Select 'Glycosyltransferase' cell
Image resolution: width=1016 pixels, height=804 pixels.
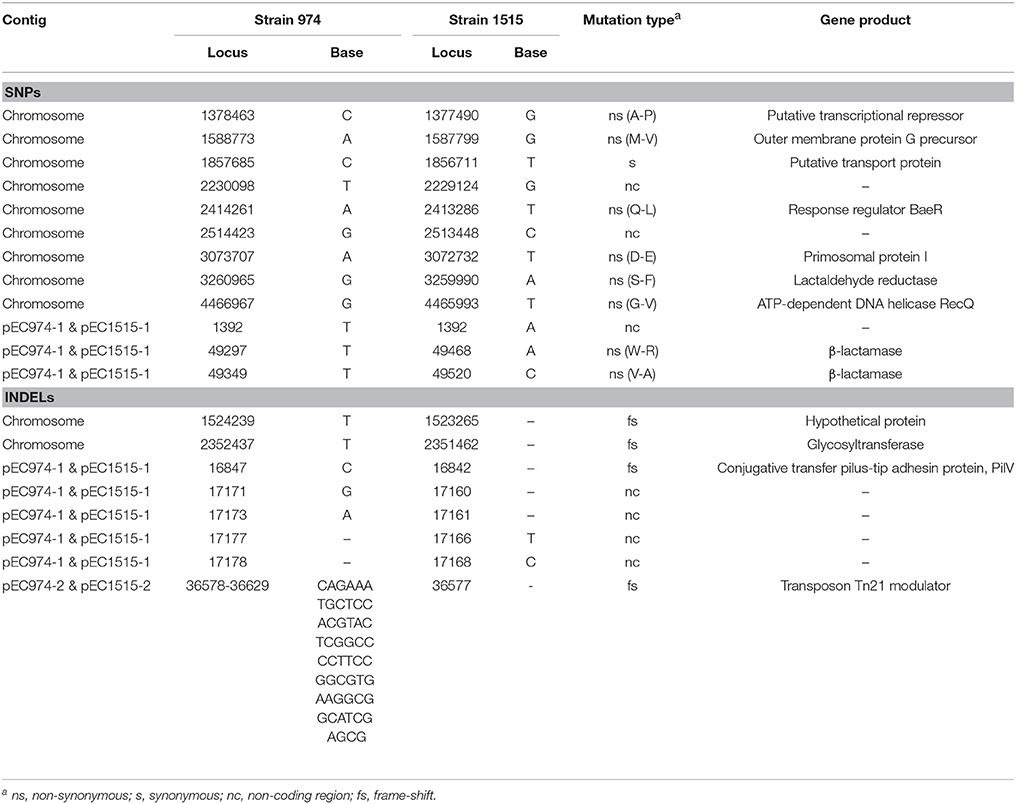tap(865, 444)
